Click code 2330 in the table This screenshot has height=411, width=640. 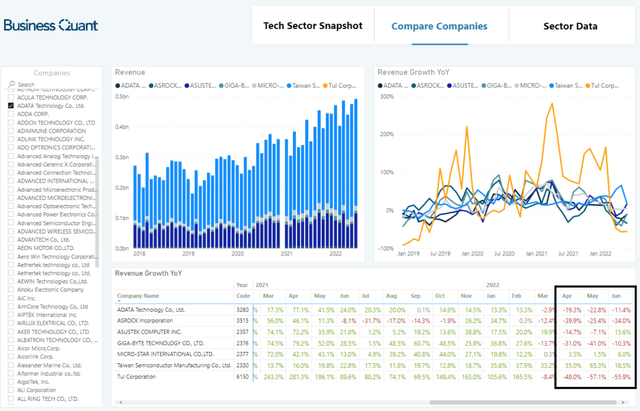coord(242,365)
